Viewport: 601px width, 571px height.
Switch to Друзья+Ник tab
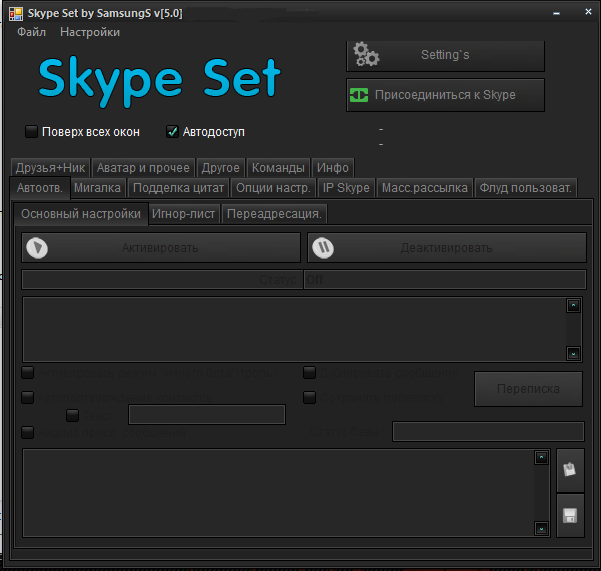pos(50,168)
